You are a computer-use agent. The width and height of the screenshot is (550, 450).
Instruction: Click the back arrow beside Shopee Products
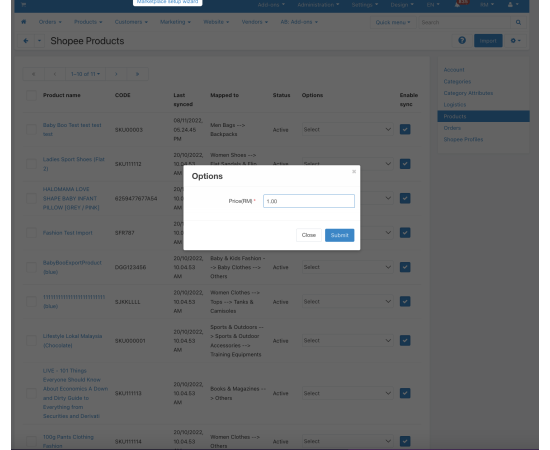(x=26, y=41)
